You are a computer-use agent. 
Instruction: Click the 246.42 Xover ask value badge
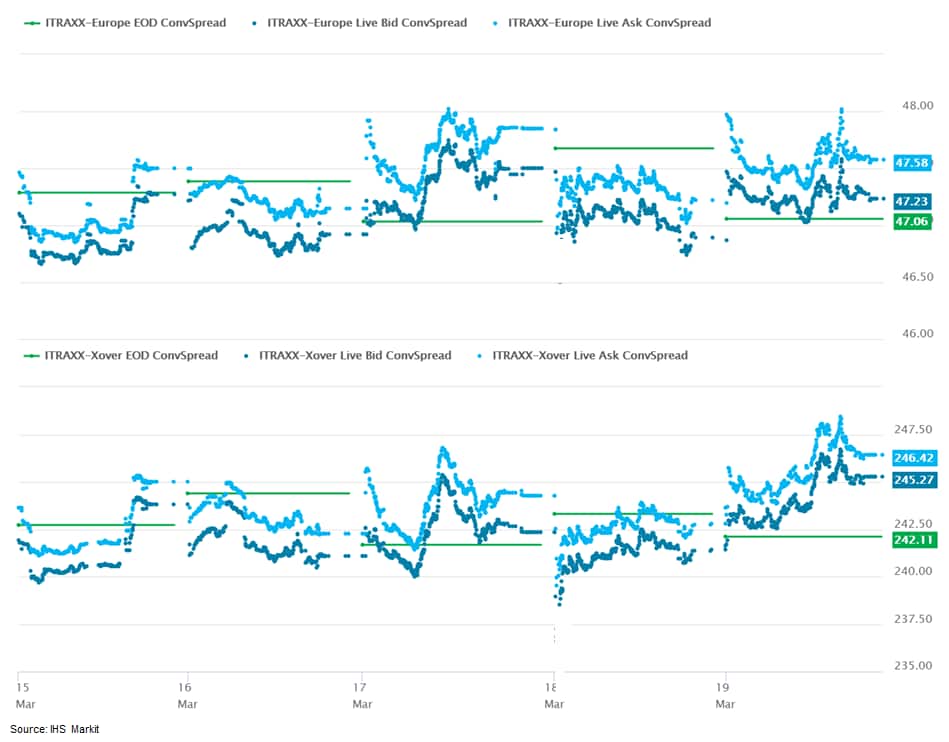pos(913,457)
